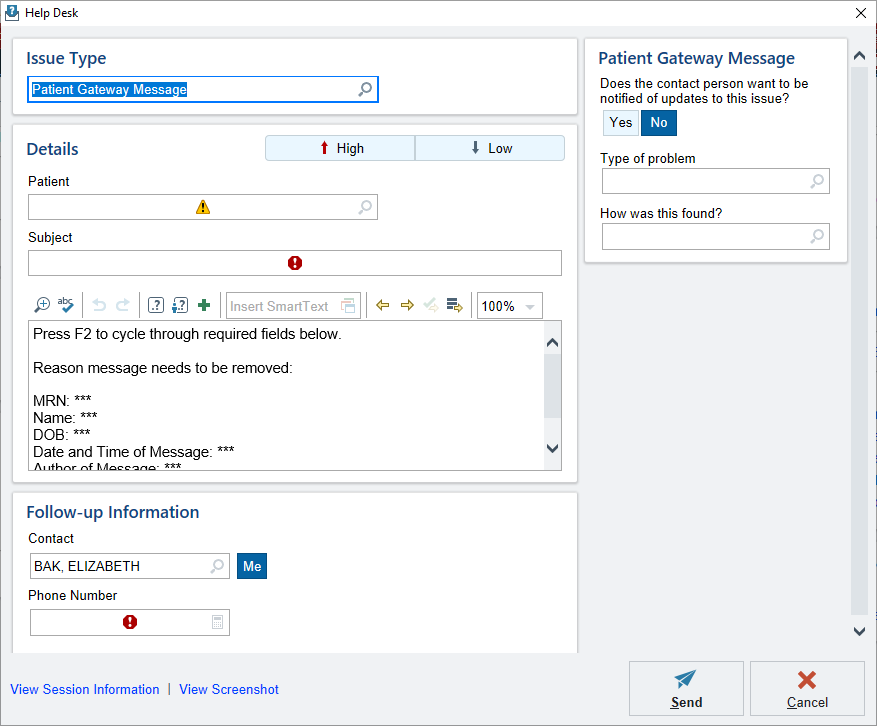Click the green plus icon in editor toolbar
877x726 pixels.
(204, 306)
